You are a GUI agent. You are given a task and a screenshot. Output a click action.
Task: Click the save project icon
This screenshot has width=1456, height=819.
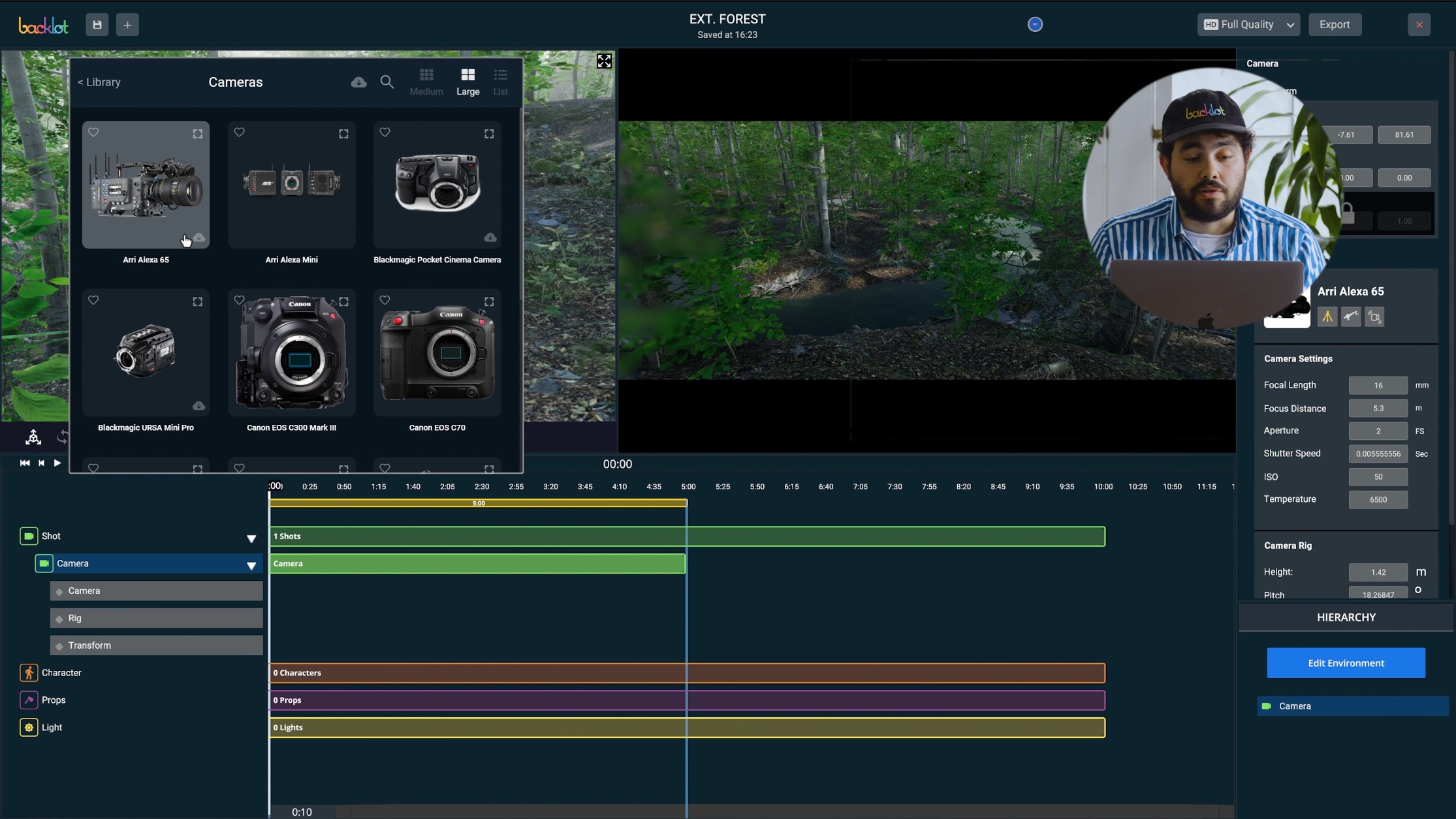(97, 25)
